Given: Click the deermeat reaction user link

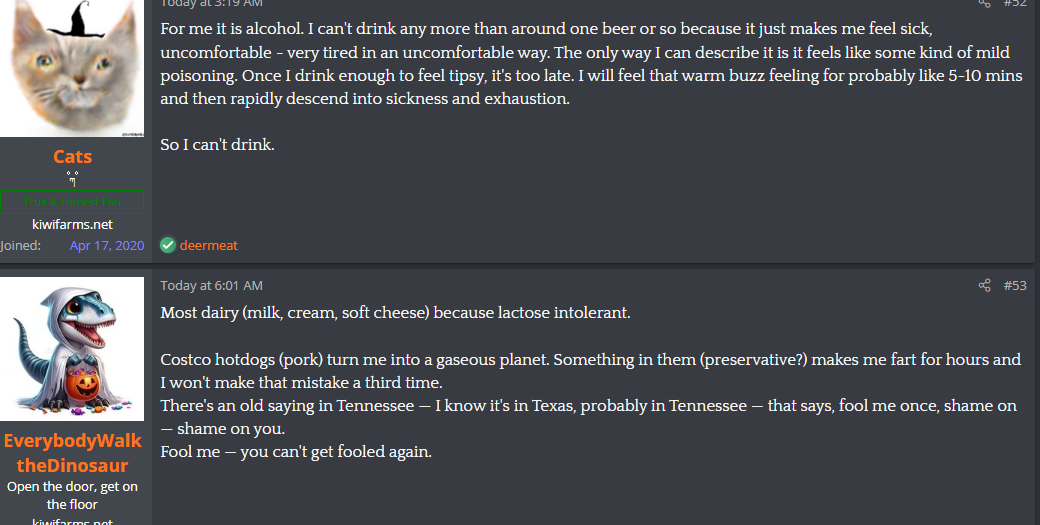Looking at the screenshot, I should pyautogui.click(x=208, y=245).
